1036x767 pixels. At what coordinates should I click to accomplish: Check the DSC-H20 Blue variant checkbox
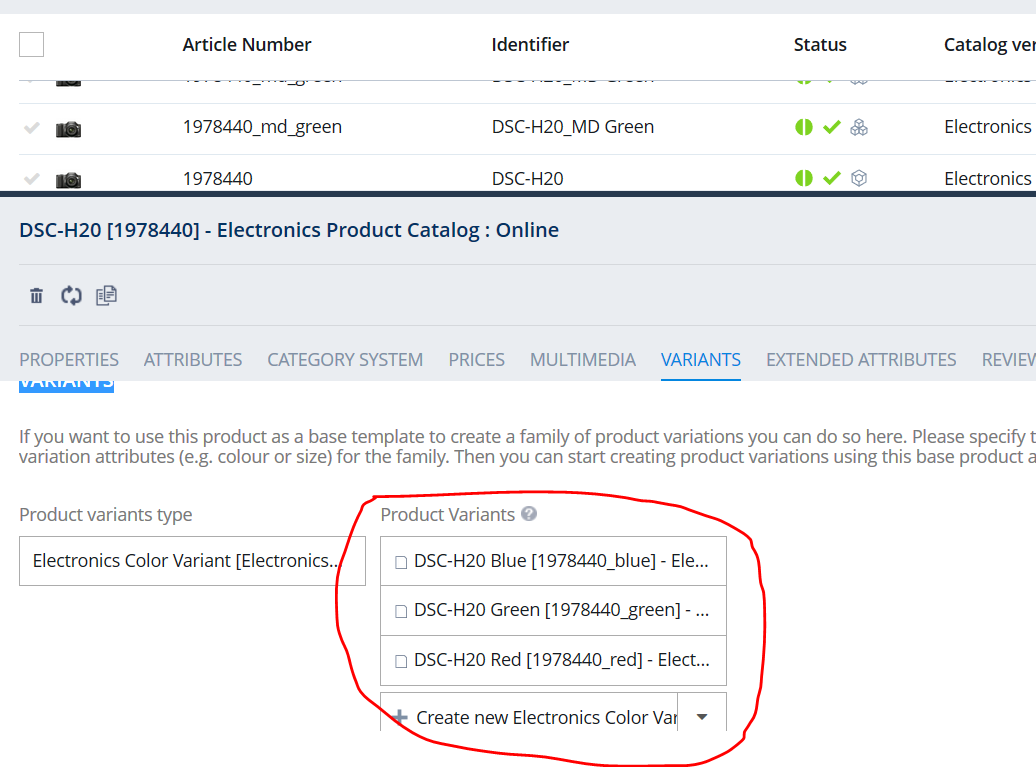[400, 562]
